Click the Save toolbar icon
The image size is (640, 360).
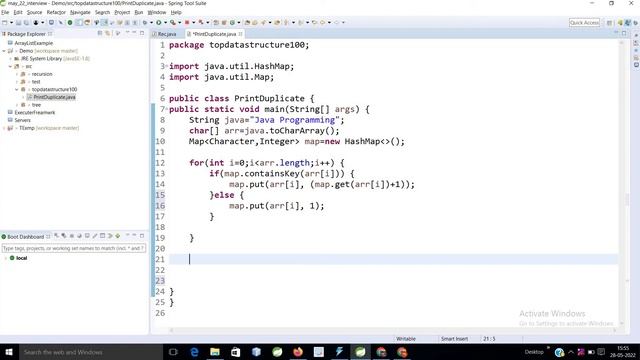(x=18, y=22)
